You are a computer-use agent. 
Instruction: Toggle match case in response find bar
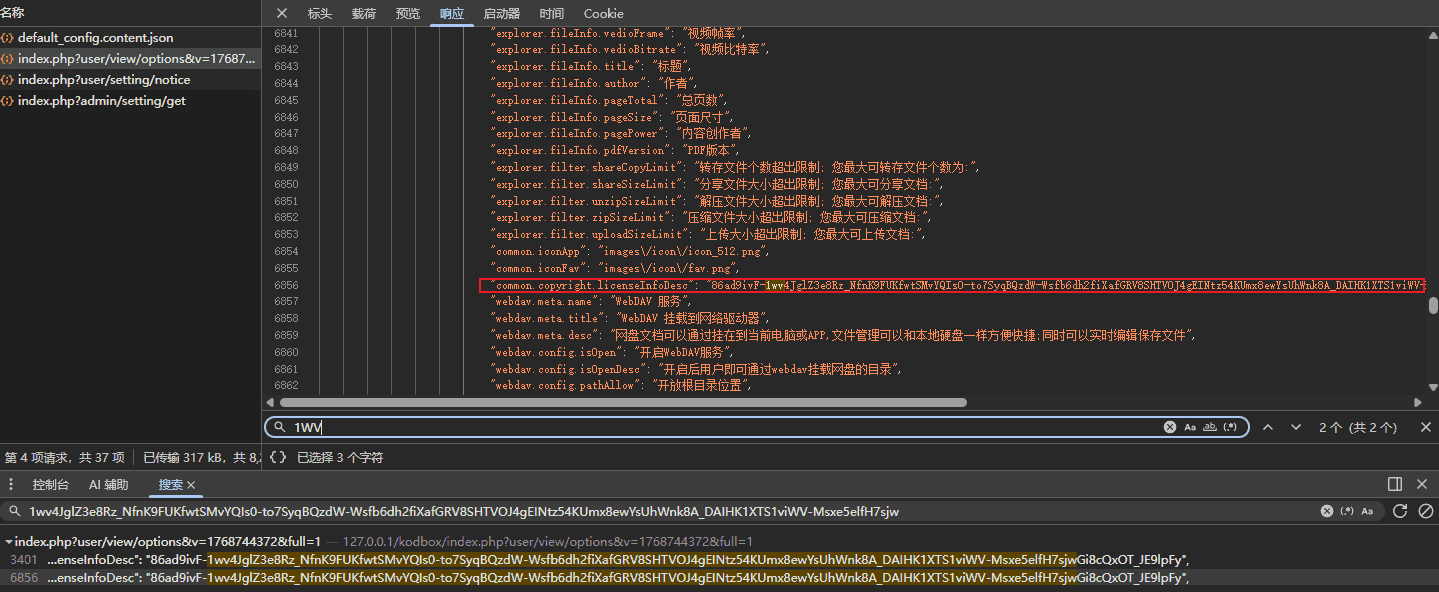point(1190,427)
